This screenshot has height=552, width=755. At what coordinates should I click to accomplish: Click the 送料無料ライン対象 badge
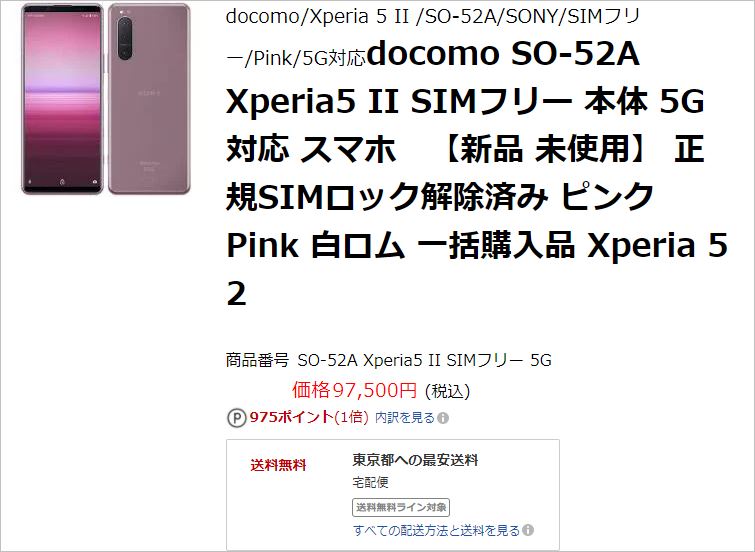click(x=401, y=507)
